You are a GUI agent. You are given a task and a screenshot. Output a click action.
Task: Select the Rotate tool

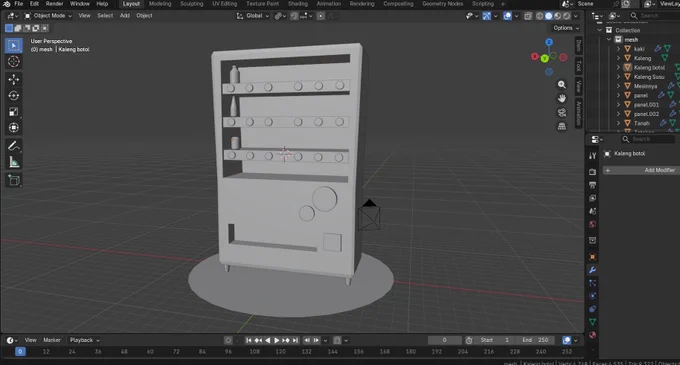(x=13, y=95)
